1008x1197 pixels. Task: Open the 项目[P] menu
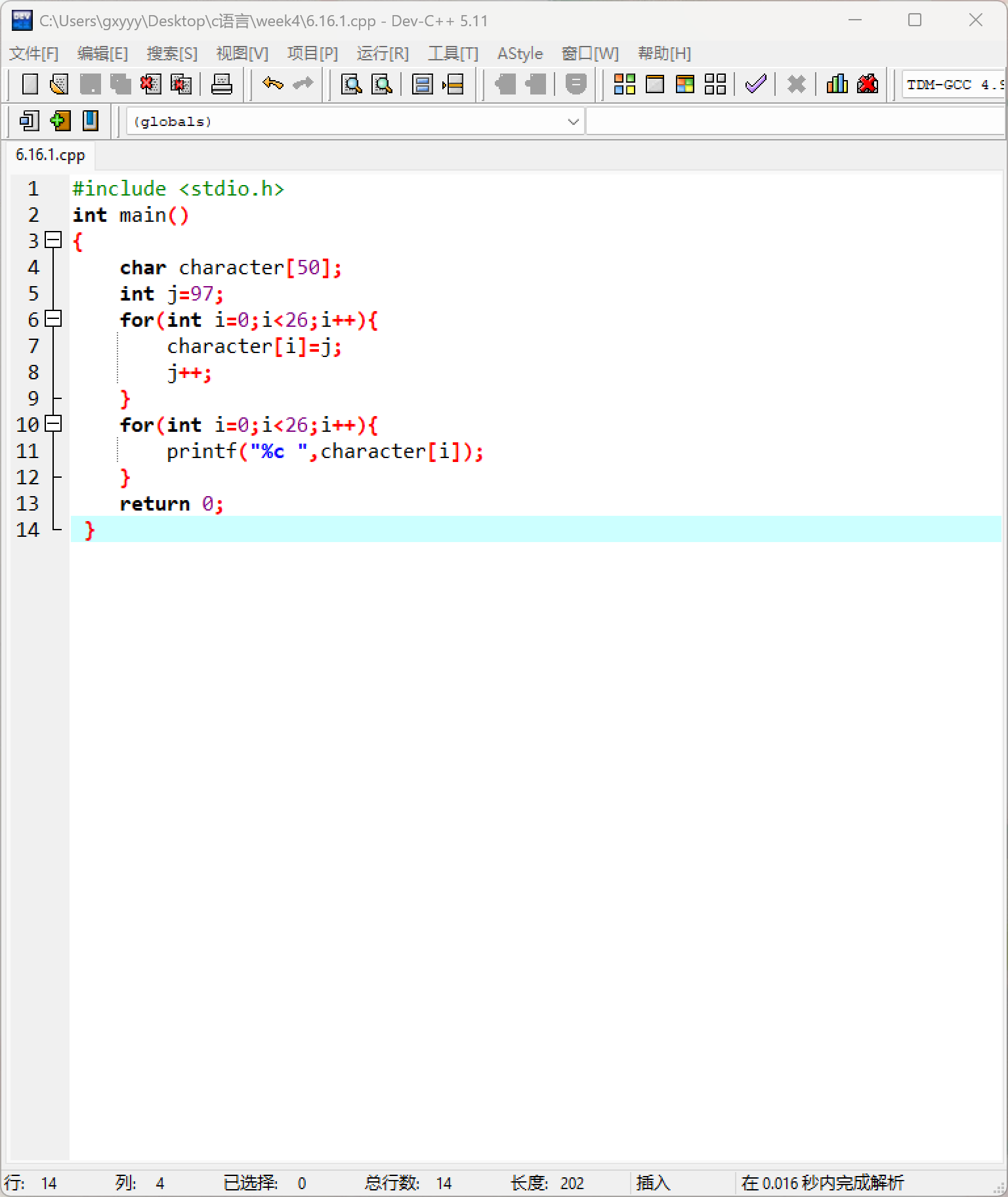click(312, 53)
